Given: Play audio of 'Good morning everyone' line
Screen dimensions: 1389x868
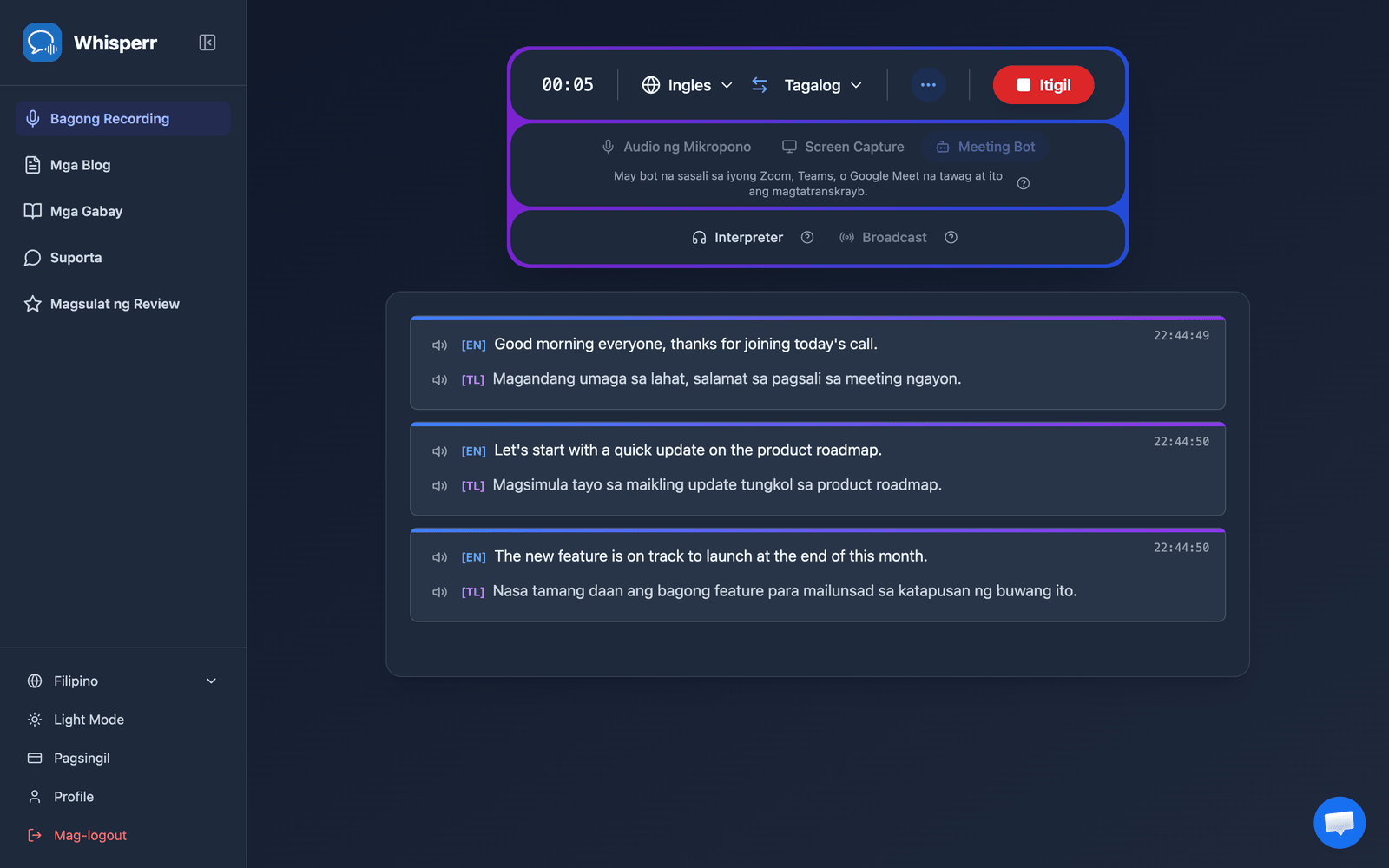Looking at the screenshot, I should [440, 345].
